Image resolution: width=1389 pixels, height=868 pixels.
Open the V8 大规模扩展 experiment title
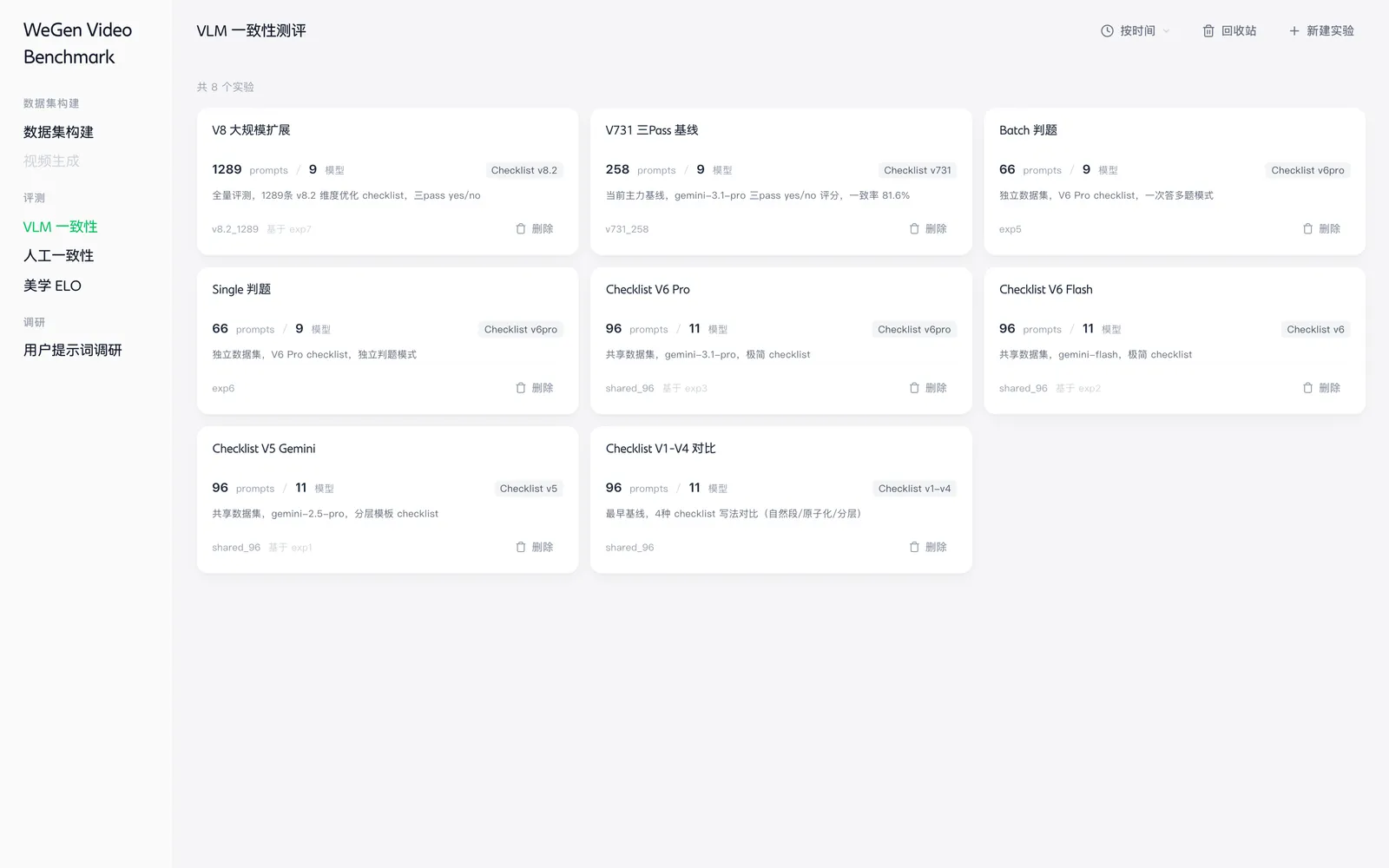coord(251,130)
